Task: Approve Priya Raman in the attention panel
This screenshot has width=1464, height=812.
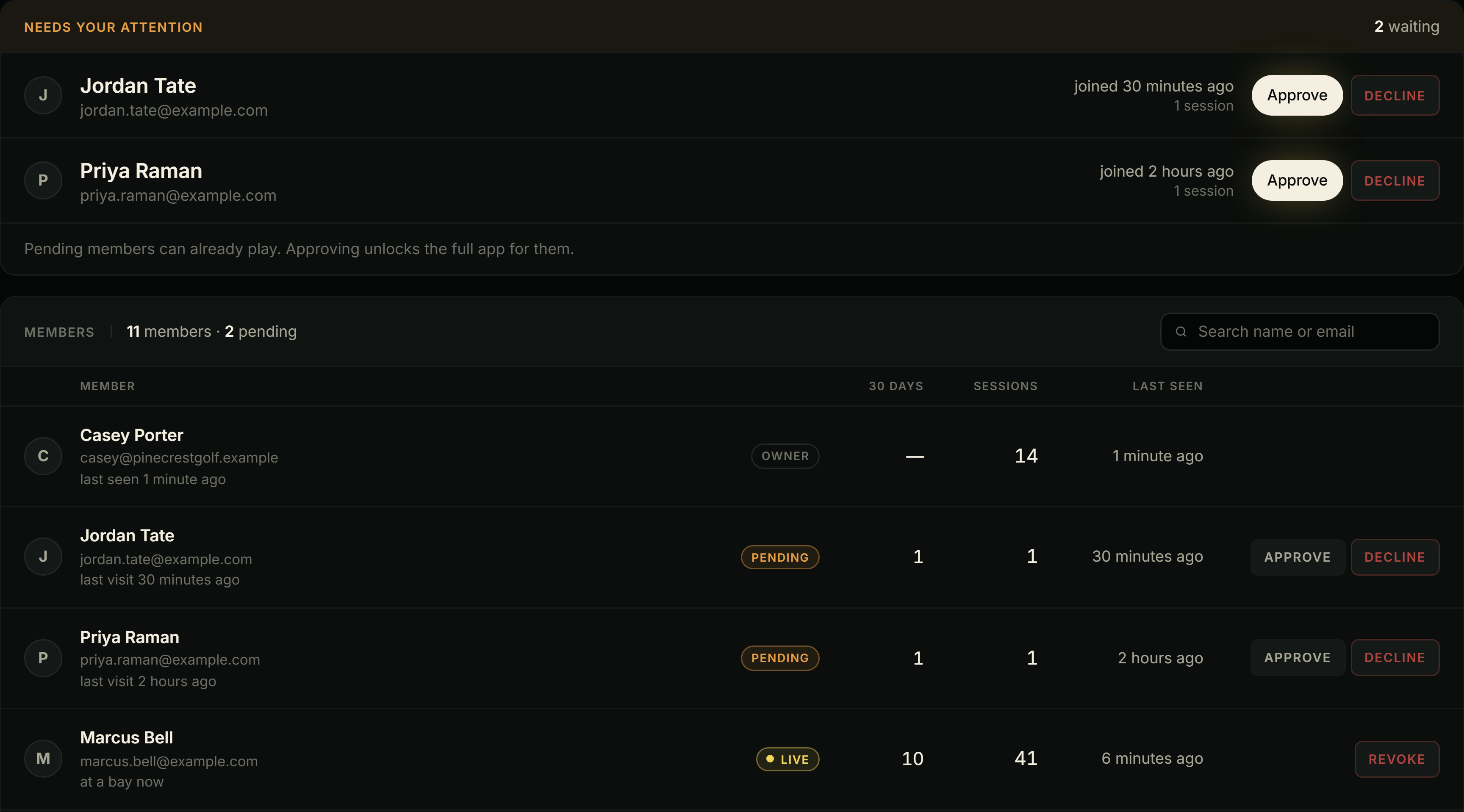Action: (x=1297, y=181)
